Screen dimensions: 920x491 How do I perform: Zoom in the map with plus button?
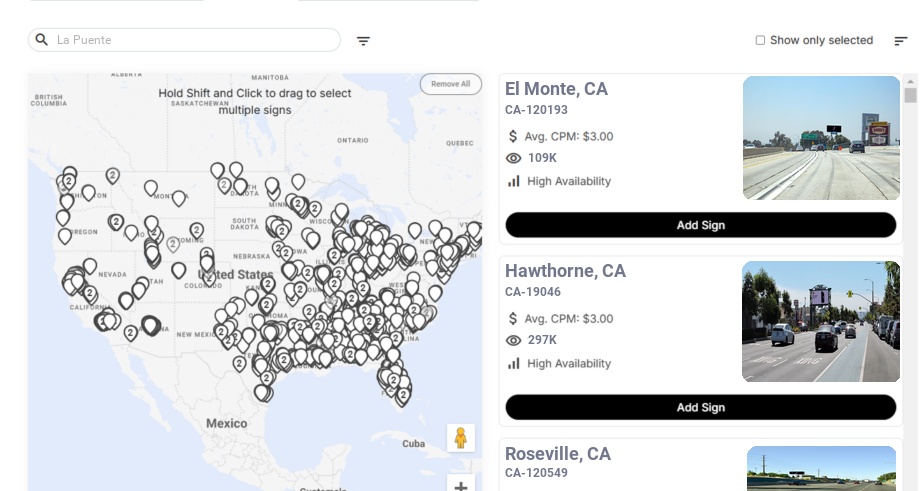pos(461,486)
